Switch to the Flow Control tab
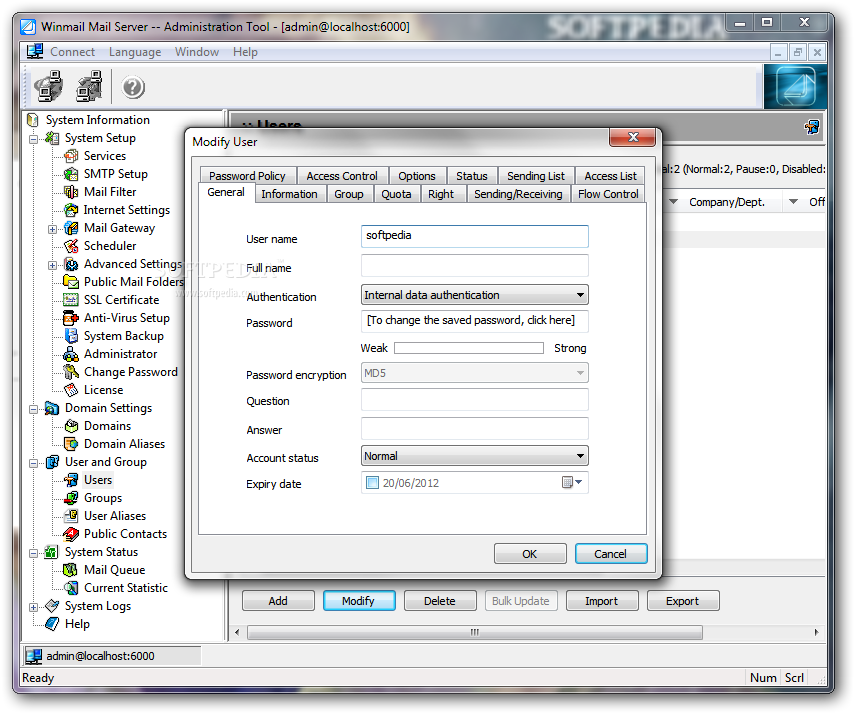The image size is (855, 714). coord(608,194)
